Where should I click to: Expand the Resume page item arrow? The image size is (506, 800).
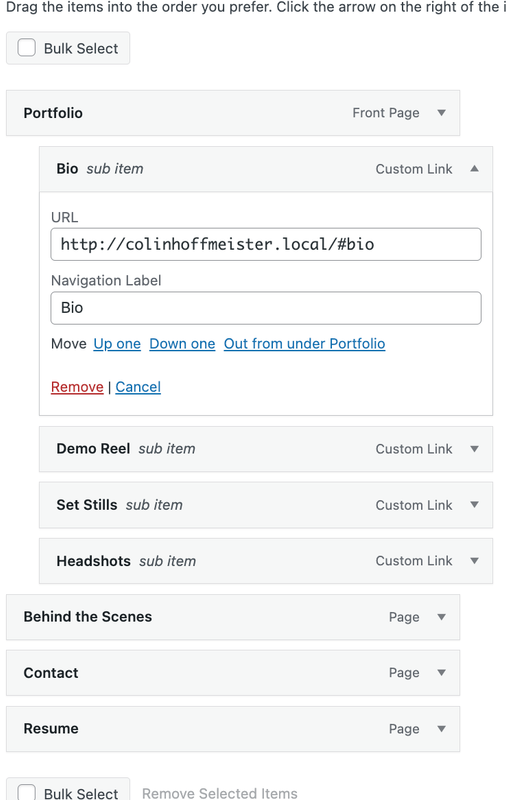[x=442, y=729]
